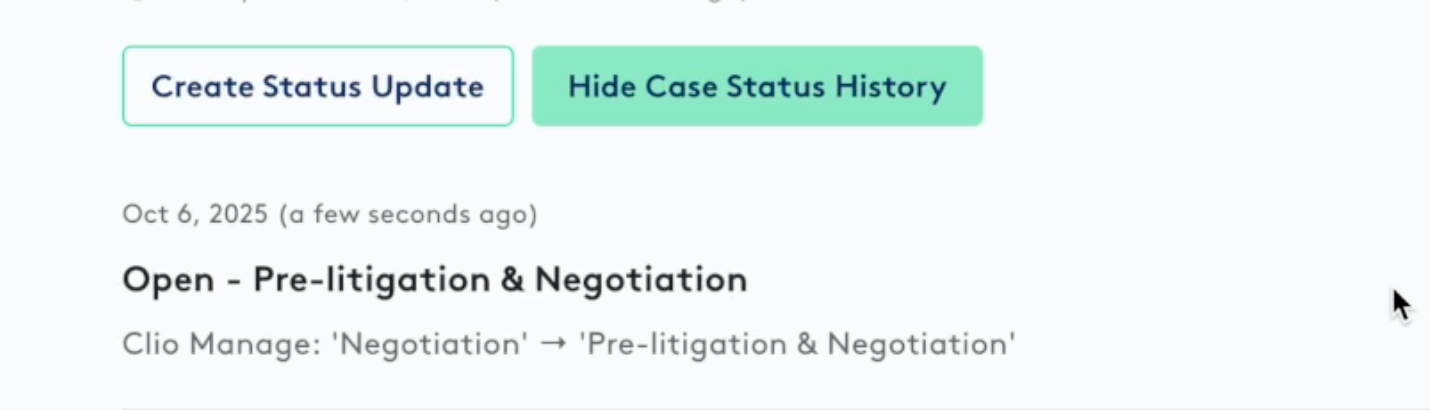Click "Negotiation" at the end of bold heading
The image size is (1430, 410).
(641, 280)
